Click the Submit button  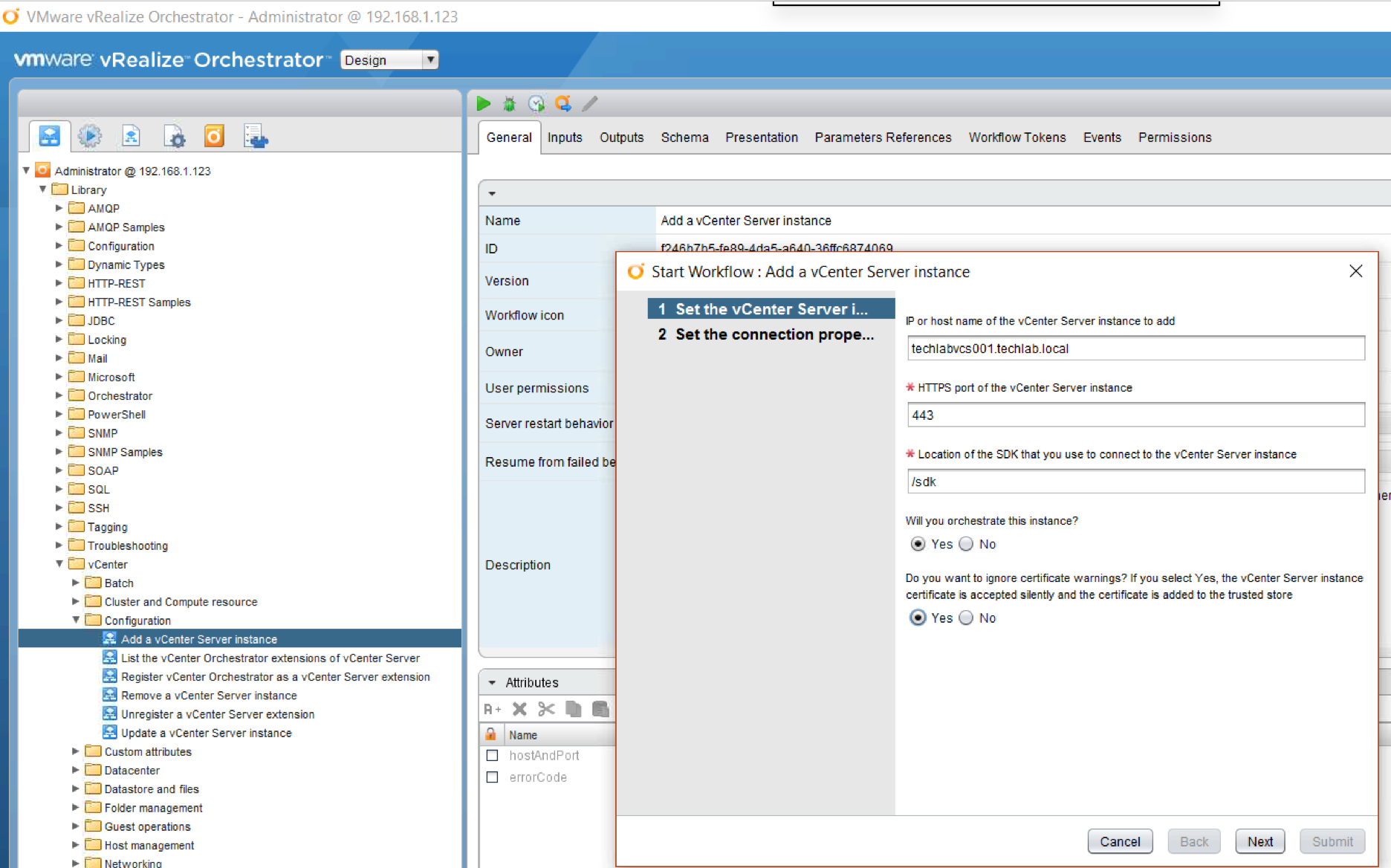(x=1332, y=841)
